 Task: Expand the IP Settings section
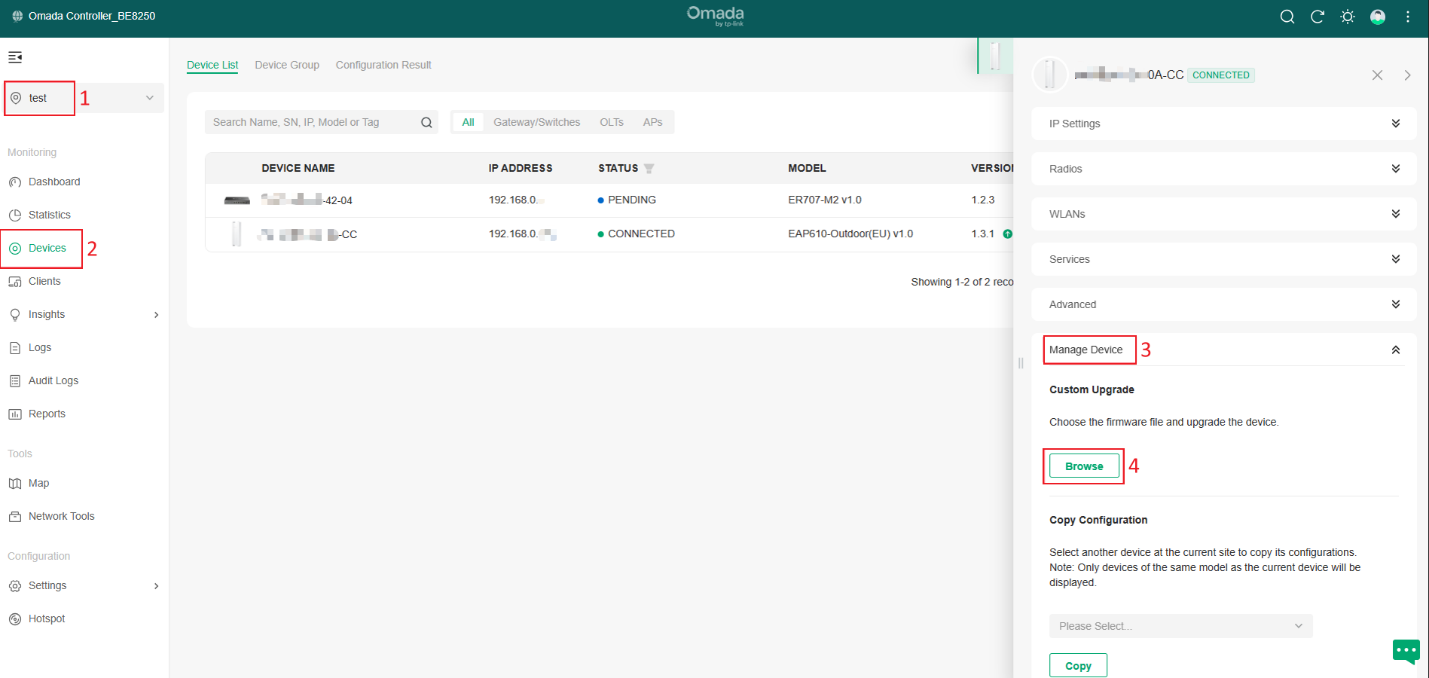point(1223,124)
